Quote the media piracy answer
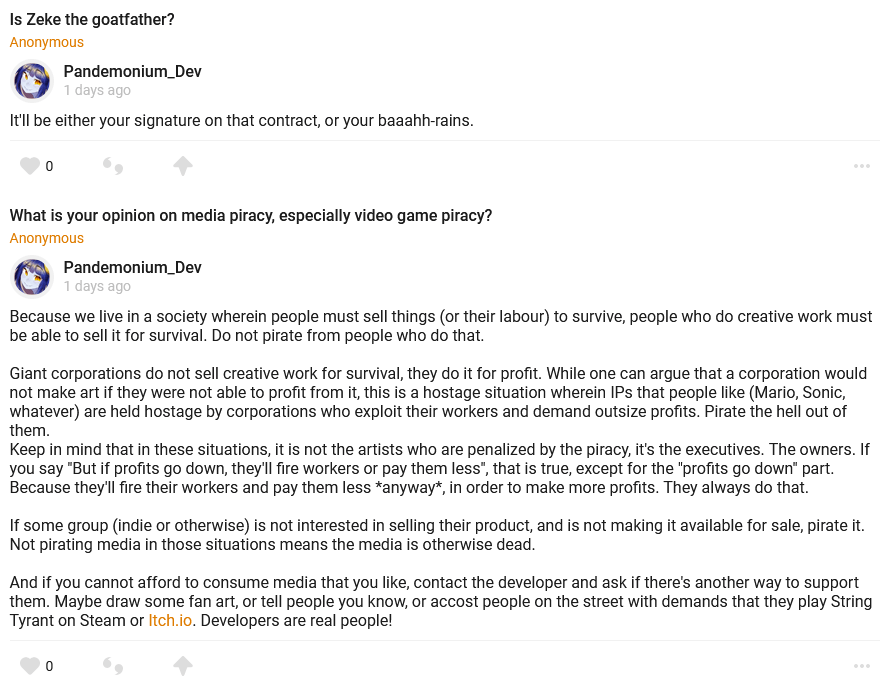890x686 pixels. click(113, 665)
